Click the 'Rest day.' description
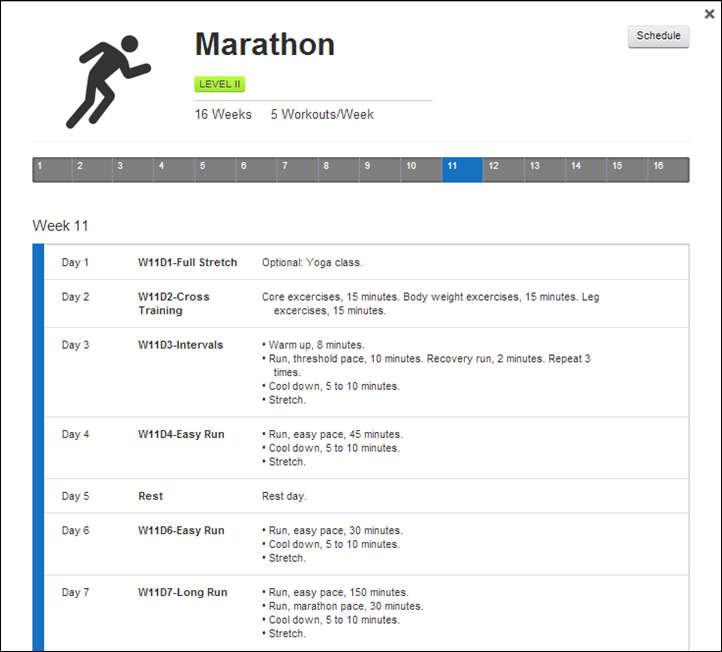The width and height of the screenshot is (722, 652). click(x=284, y=496)
